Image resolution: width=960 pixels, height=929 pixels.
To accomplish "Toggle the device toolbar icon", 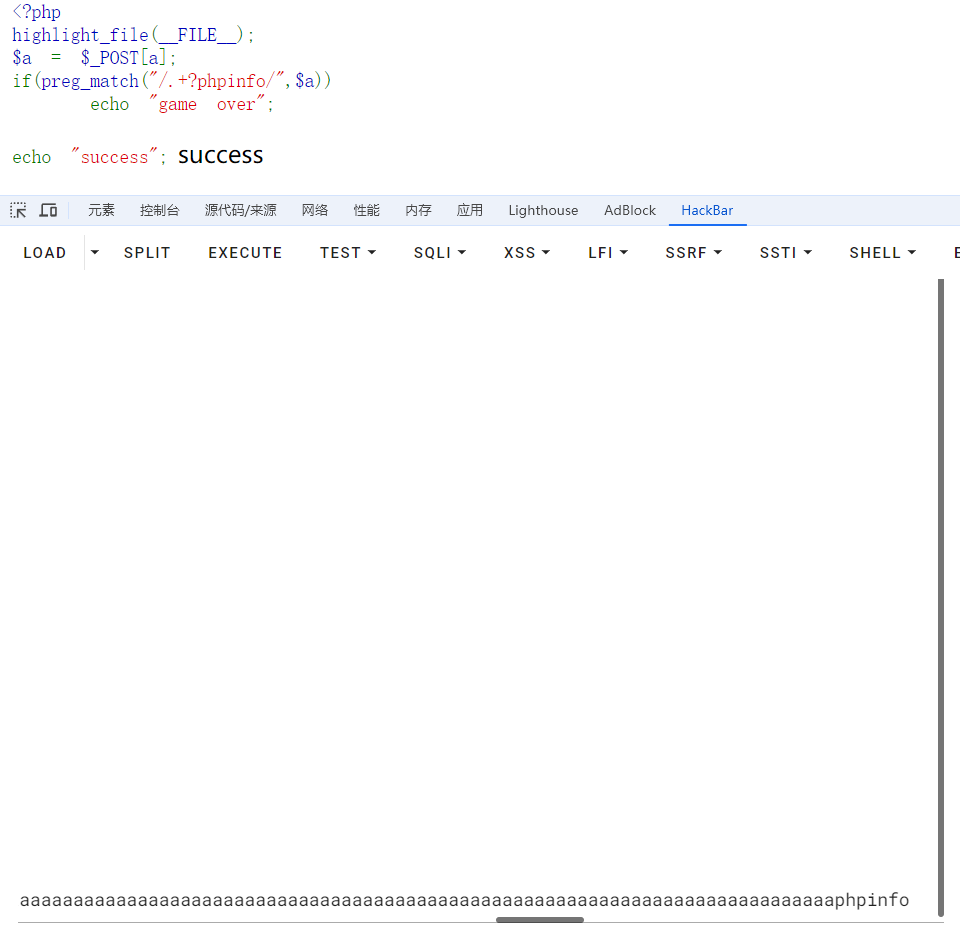I will (x=48, y=210).
